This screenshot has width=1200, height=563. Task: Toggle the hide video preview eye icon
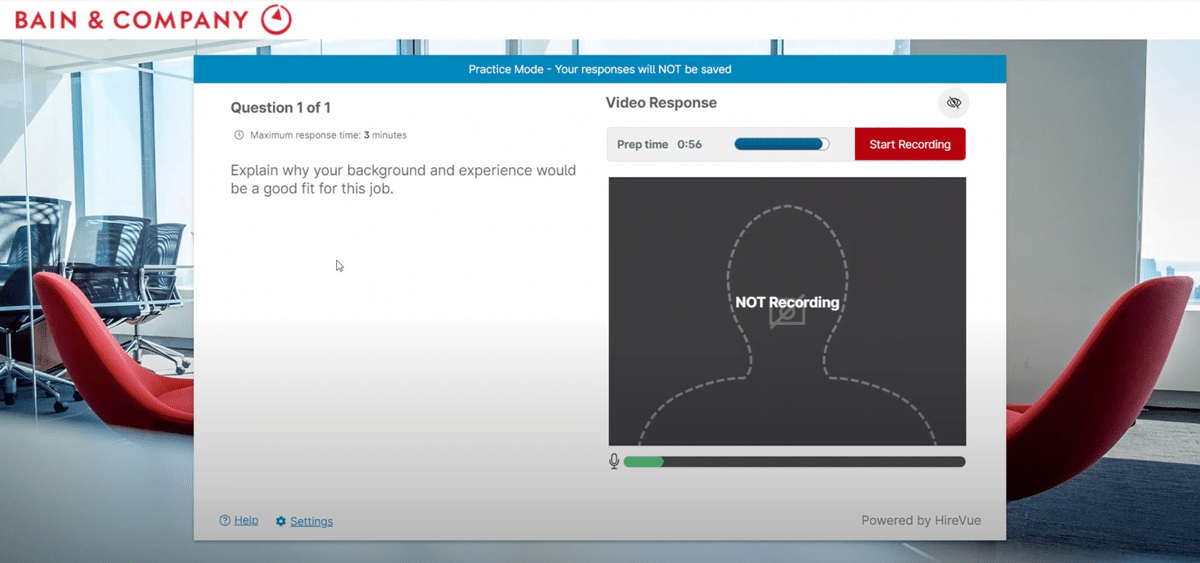pyautogui.click(x=953, y=103)
